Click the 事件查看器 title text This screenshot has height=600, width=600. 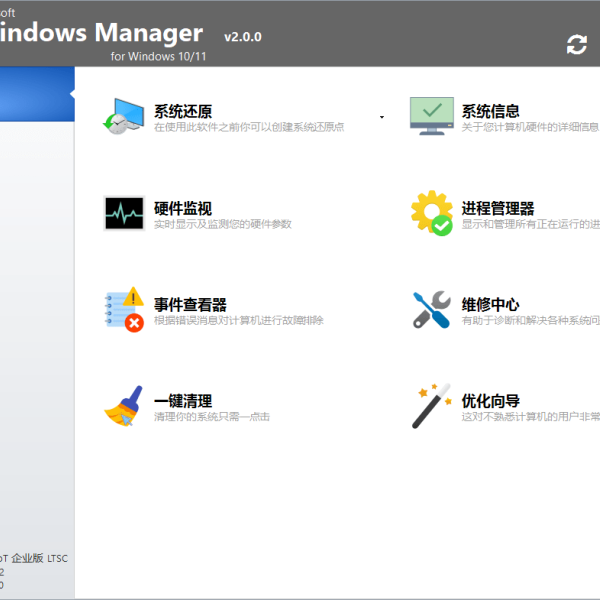coord(190,305)
